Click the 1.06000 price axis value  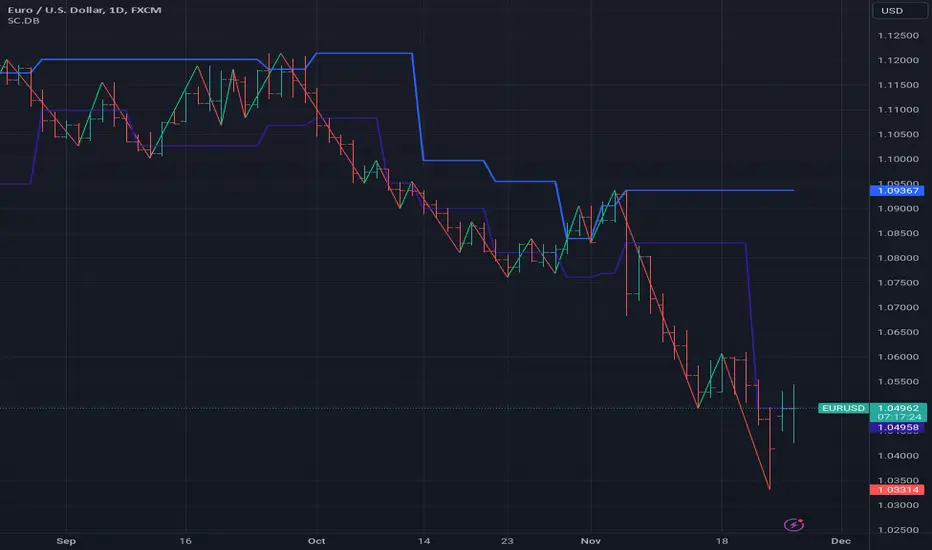[898, 357]
